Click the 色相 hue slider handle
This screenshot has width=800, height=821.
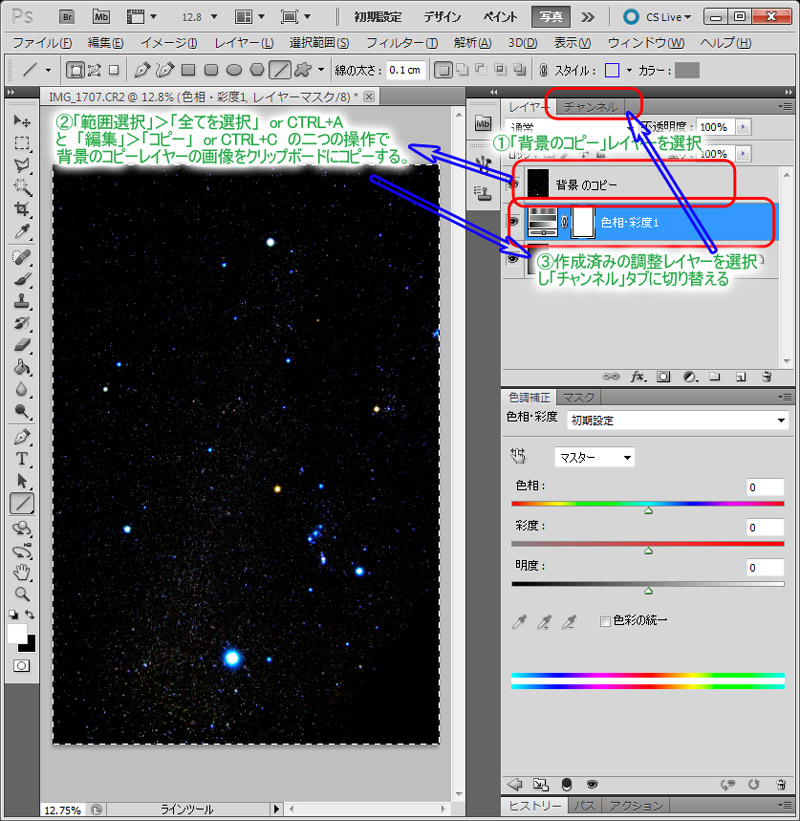[648, 510]
